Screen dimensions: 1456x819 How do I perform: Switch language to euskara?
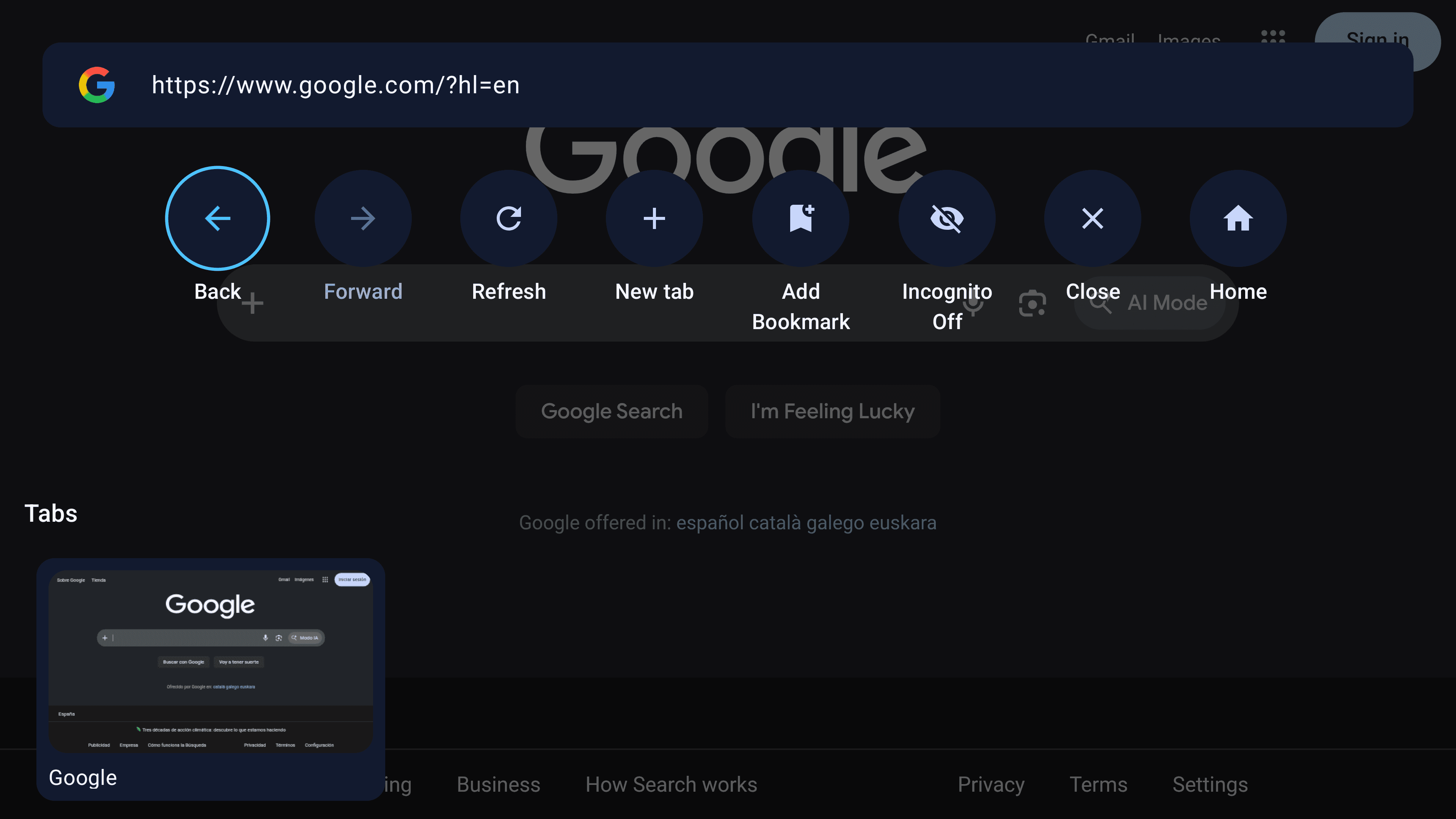coord(903,523)
